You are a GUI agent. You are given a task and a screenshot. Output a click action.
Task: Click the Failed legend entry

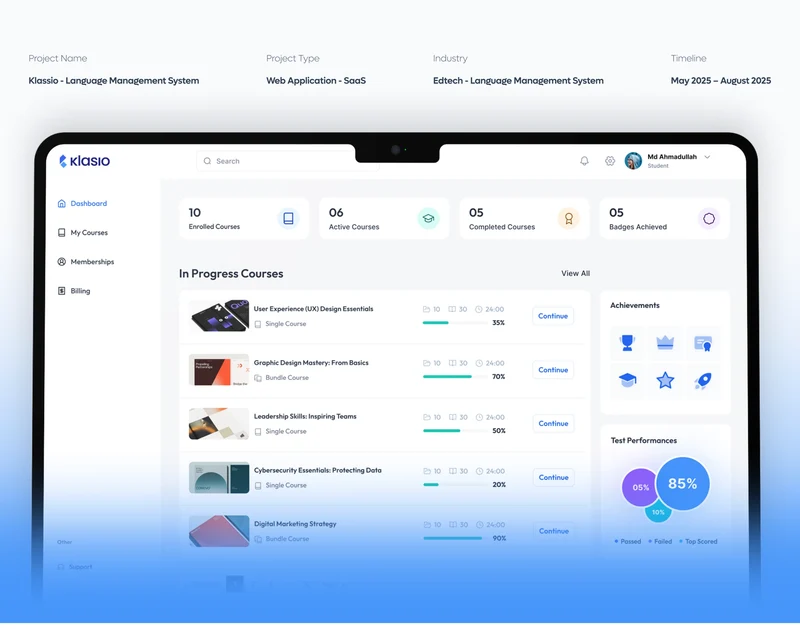[660, 541]
